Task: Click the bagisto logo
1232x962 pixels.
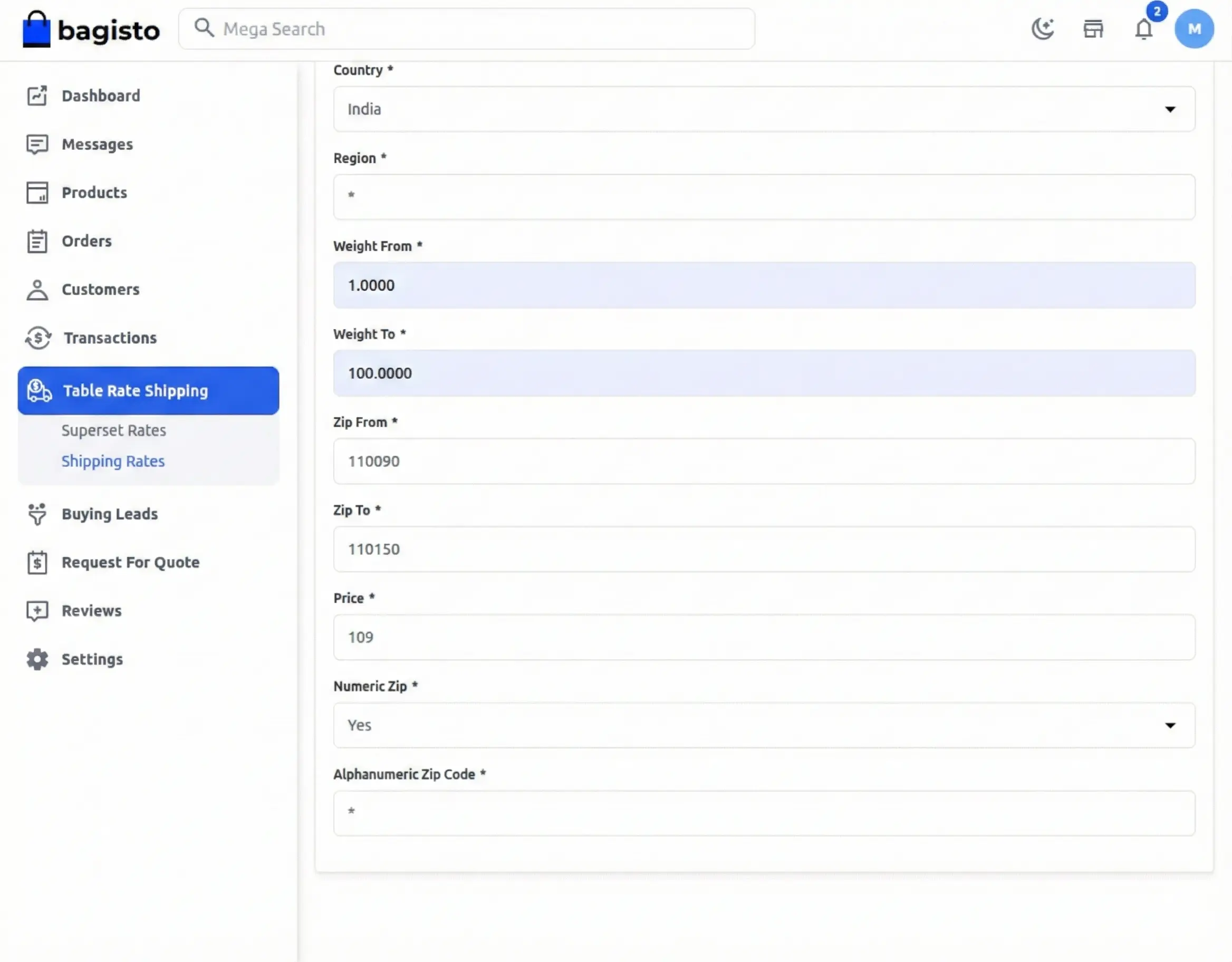Action: tap(91, 30)
